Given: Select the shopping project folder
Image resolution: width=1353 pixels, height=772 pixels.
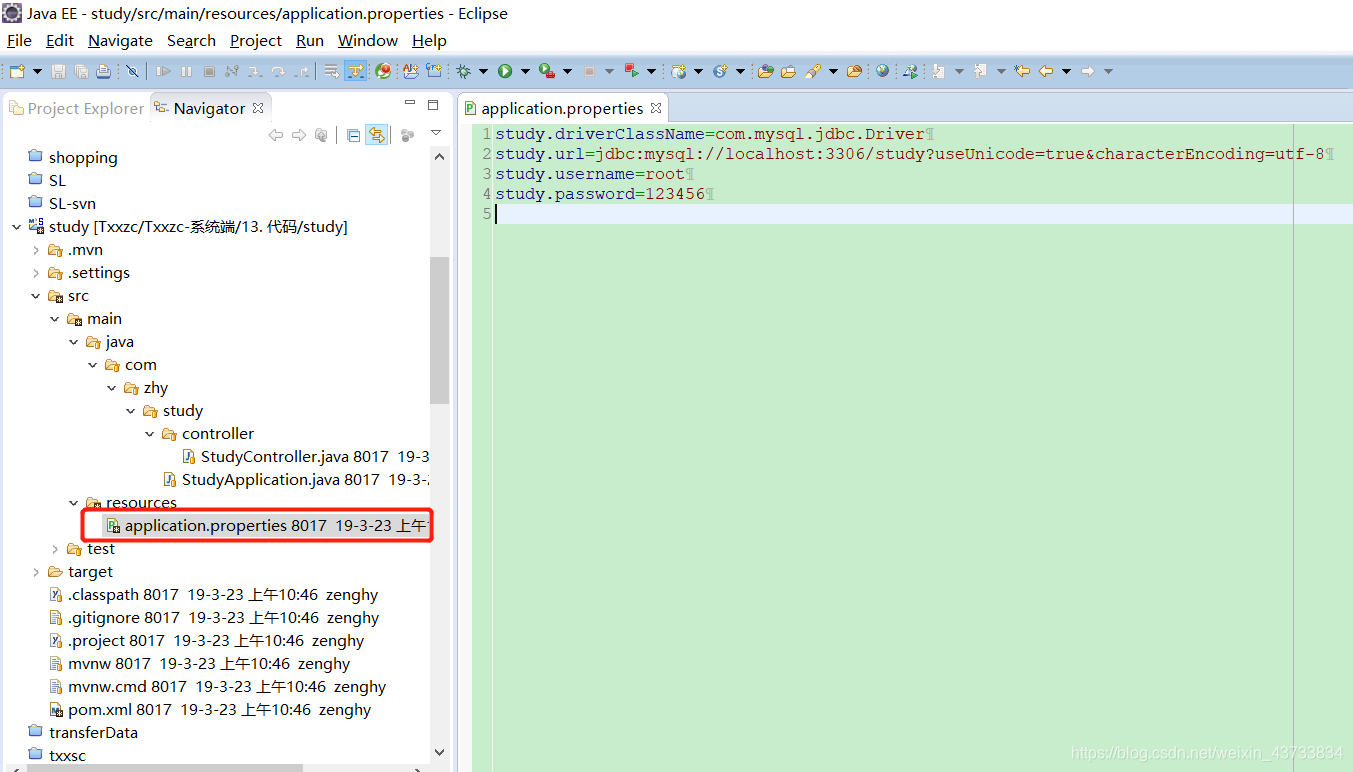Looking at the screenshot, I should click(72, 158).
